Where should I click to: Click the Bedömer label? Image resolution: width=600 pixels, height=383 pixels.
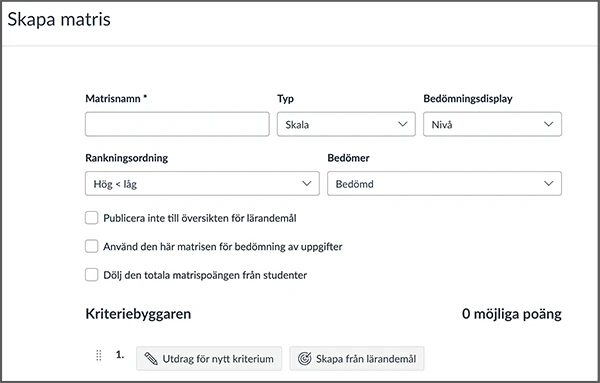pos(349,158)
